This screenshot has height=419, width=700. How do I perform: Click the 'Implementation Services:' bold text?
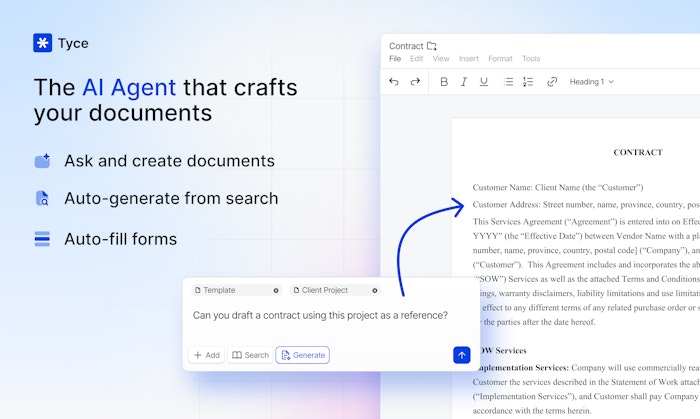[522, 368]
